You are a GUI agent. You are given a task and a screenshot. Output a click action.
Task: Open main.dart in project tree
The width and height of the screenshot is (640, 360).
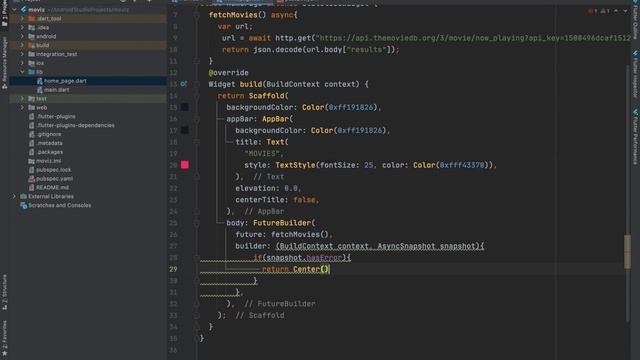(56, 90)
